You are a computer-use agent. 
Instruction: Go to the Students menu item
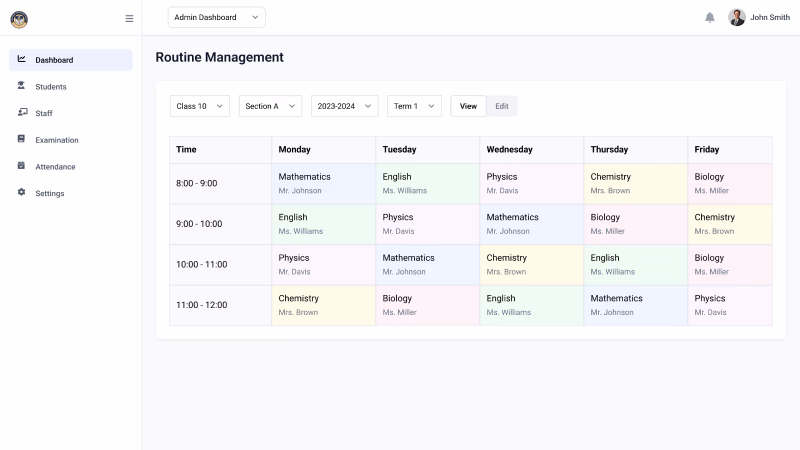click(71, 87)
